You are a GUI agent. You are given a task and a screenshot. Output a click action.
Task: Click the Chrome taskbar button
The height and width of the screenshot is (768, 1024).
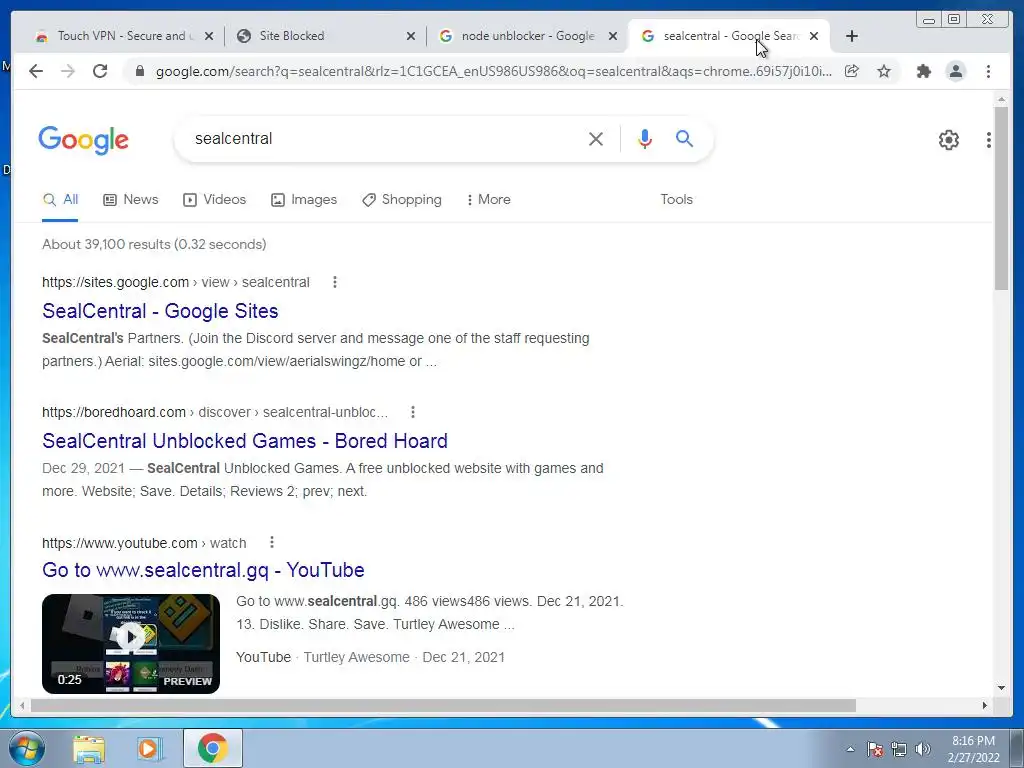coord(212,748)
